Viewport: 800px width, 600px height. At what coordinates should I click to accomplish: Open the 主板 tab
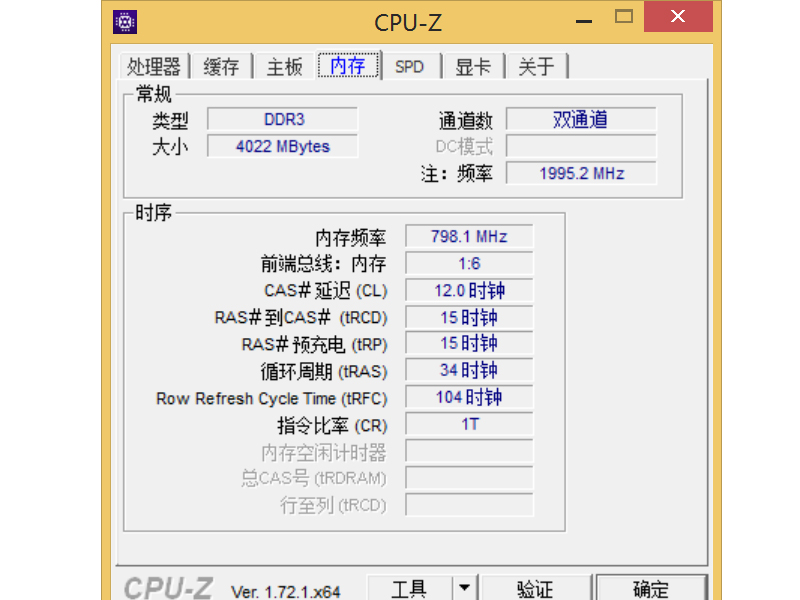pyautogui.click(x=285, y=67)
